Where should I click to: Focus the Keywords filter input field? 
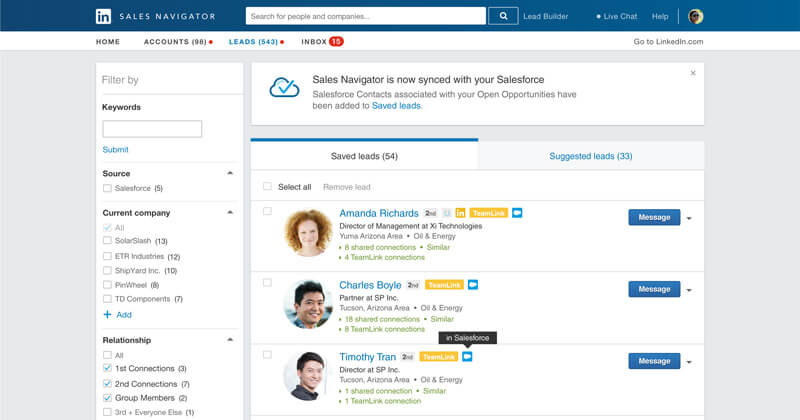(152, 129)
